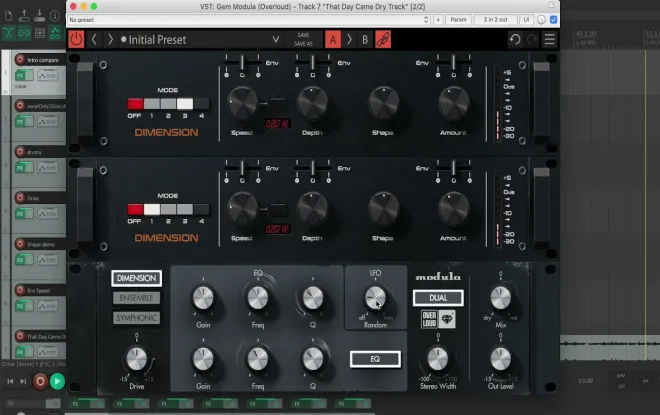The image size is (660, 415).
Task: Click top unit Amount Env slider
Action: click(453, 63)
